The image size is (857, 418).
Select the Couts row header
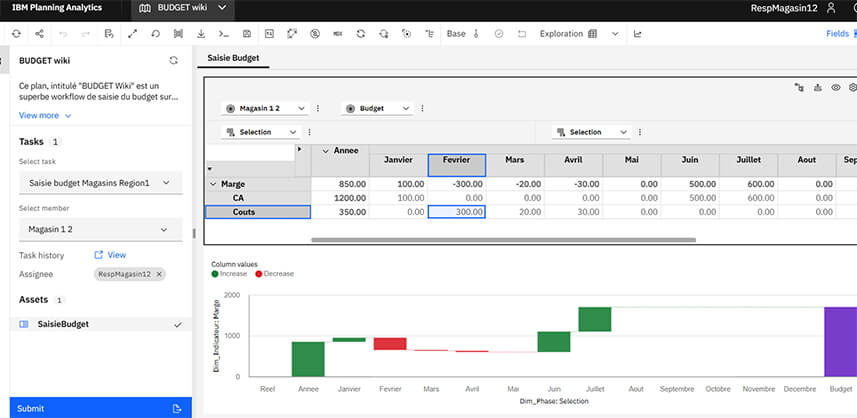(258, 212)
